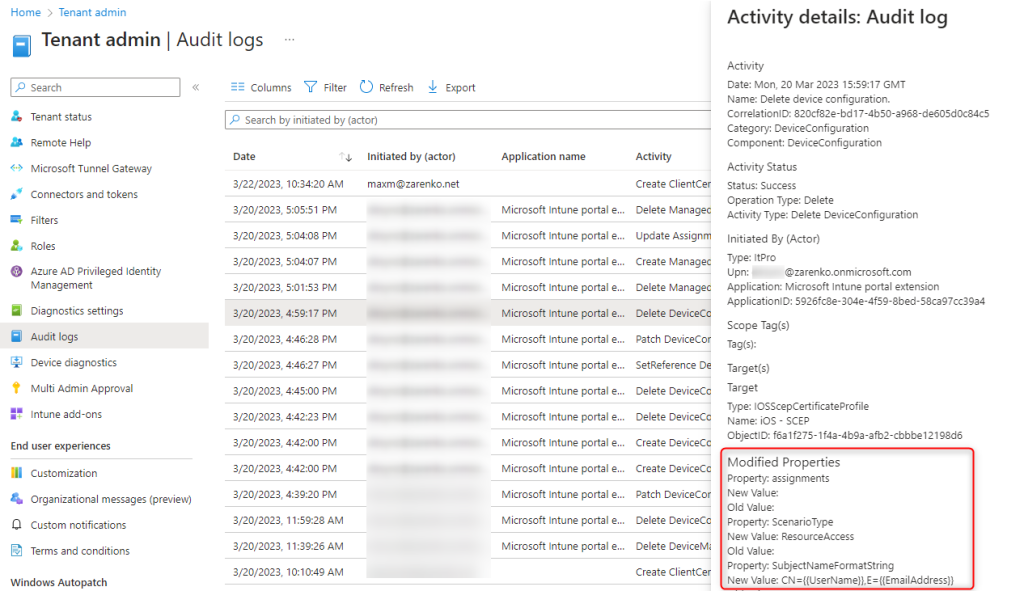Click the Application name column header
The height and width of the screenshot is (591, 1024).
(x=543, y=157)
